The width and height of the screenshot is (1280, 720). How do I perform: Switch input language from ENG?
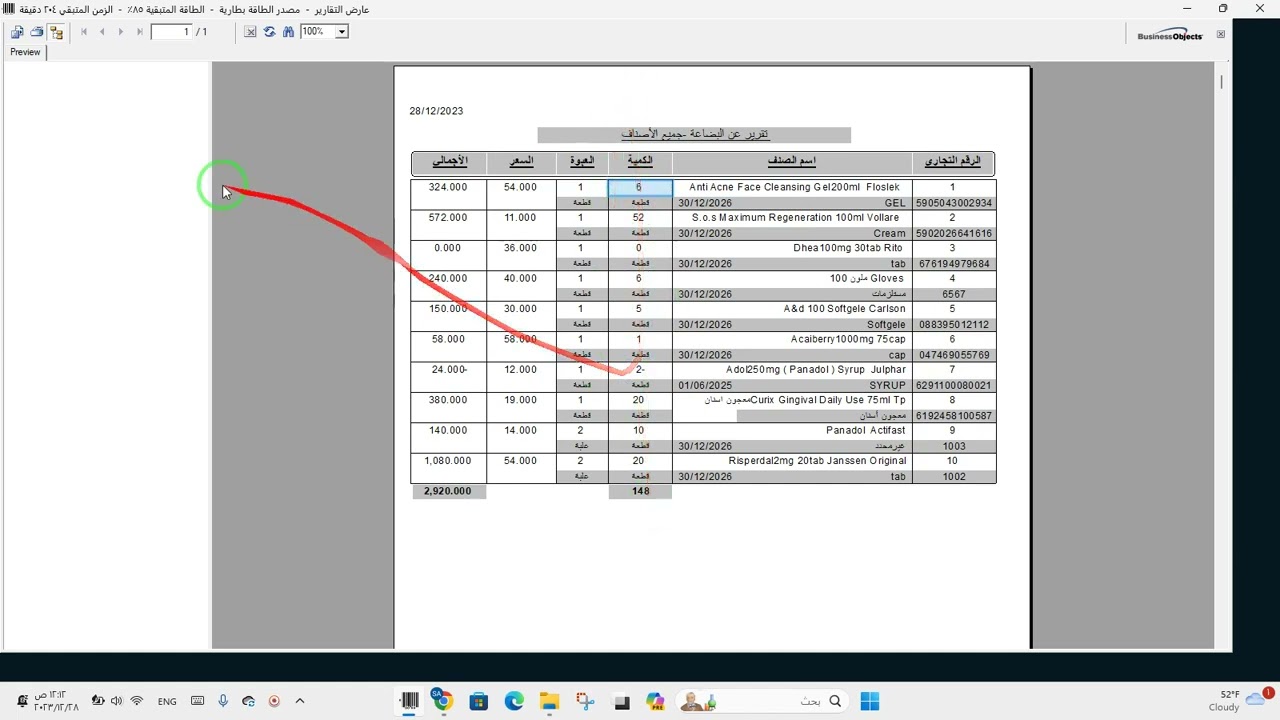tap(167, 702)
